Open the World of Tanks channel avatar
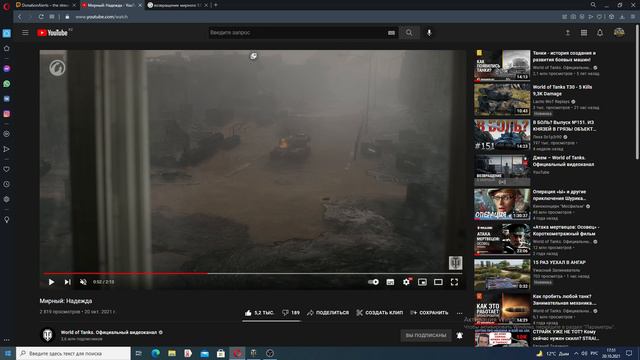 [x=47, y=335]
